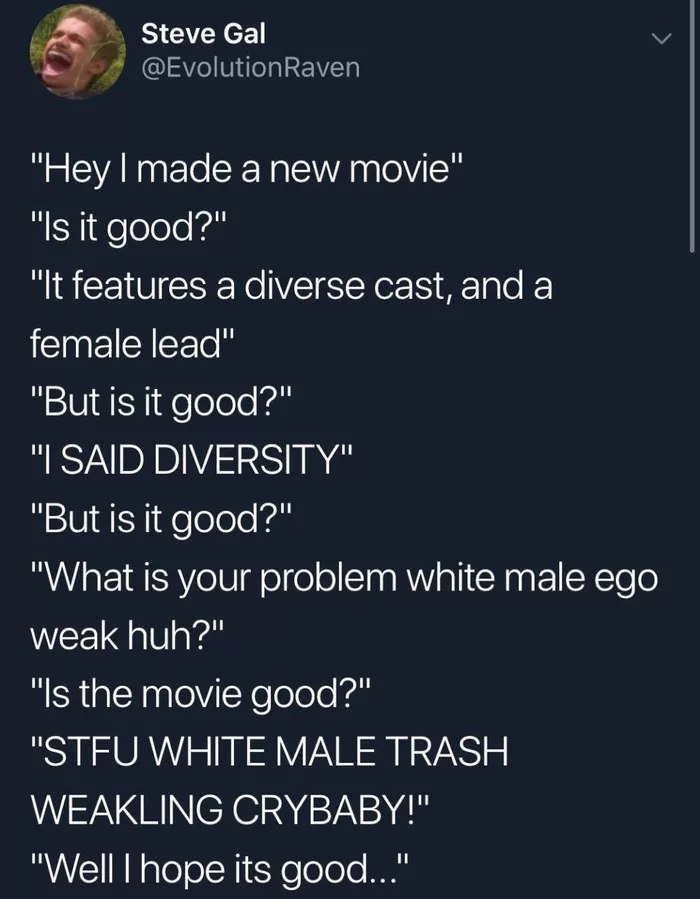Click the vertical scrollbar on right edge
Screen dimensions: 700x899
(x=692, y=126)
